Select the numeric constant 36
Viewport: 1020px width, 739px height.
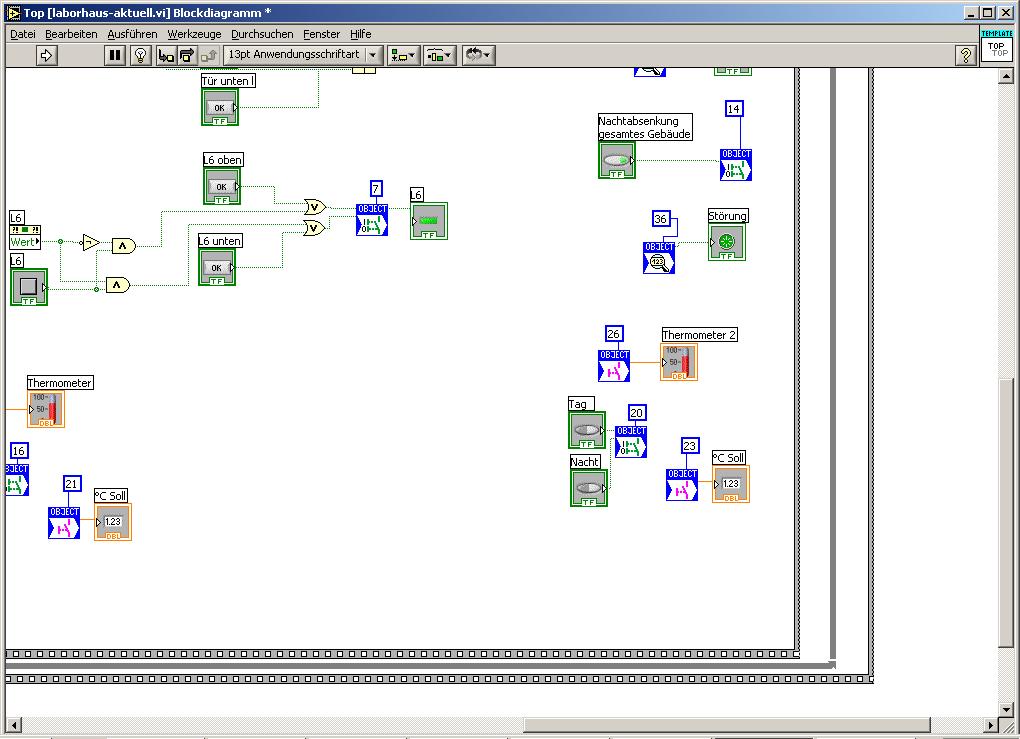(x=660, y=219)
